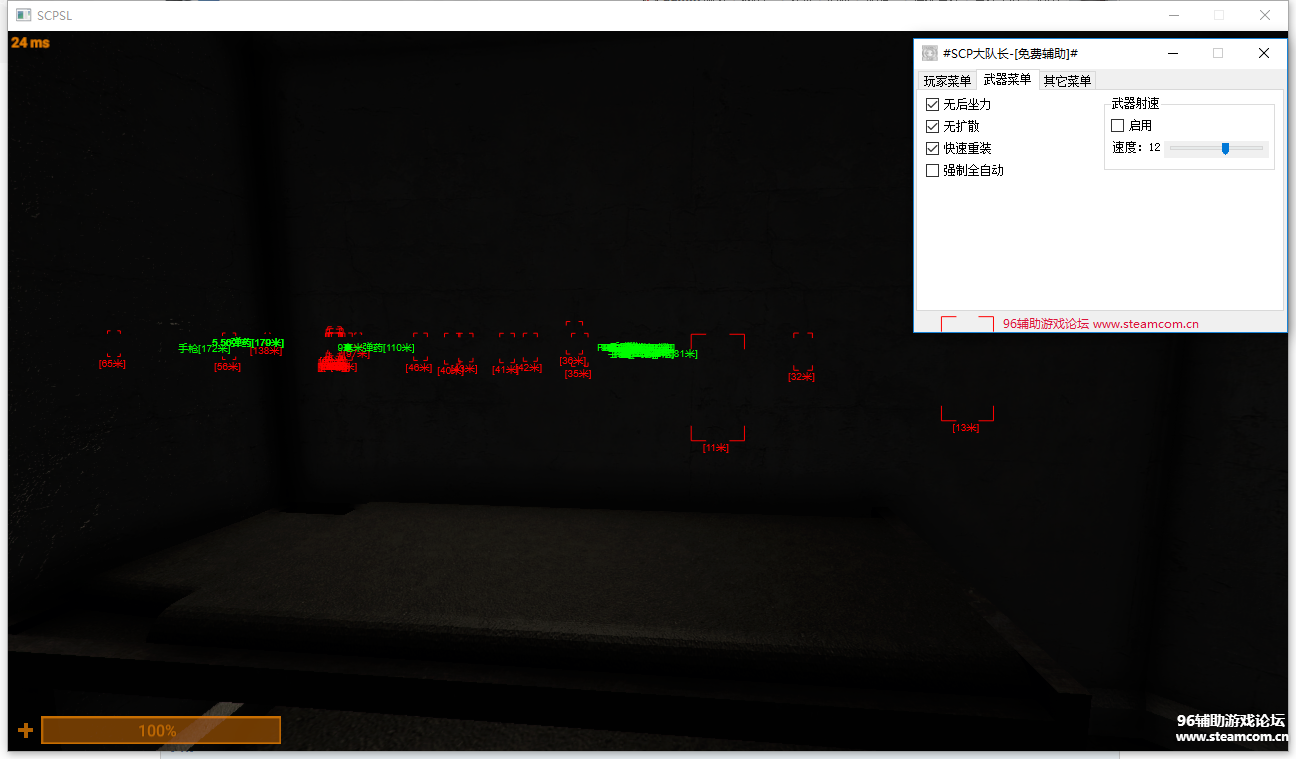Uncheck the 无扩散 option
1296x759 pixels.
[932, 127]
